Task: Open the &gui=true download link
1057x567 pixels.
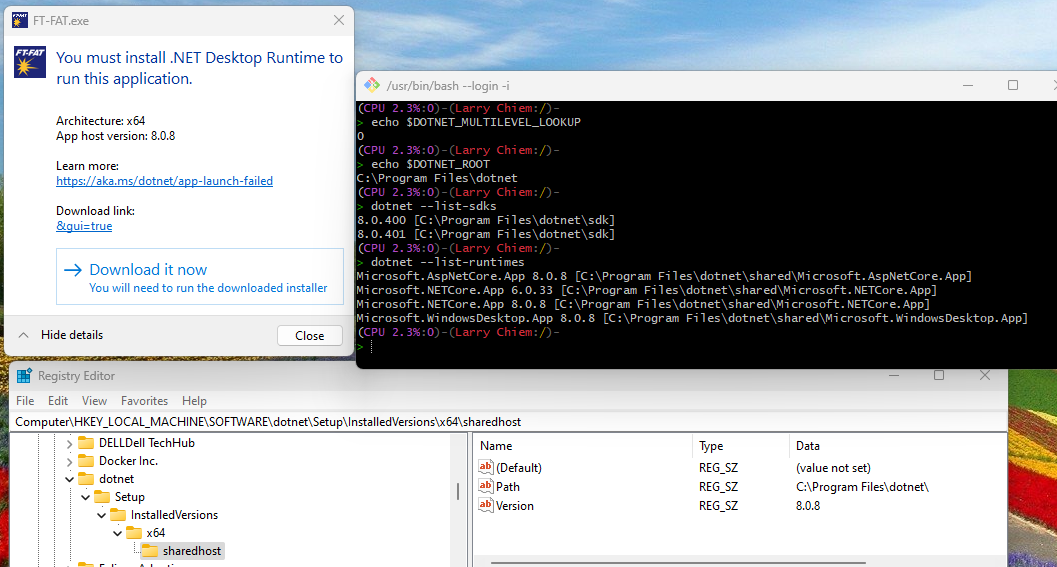Action: coord(84,226)
